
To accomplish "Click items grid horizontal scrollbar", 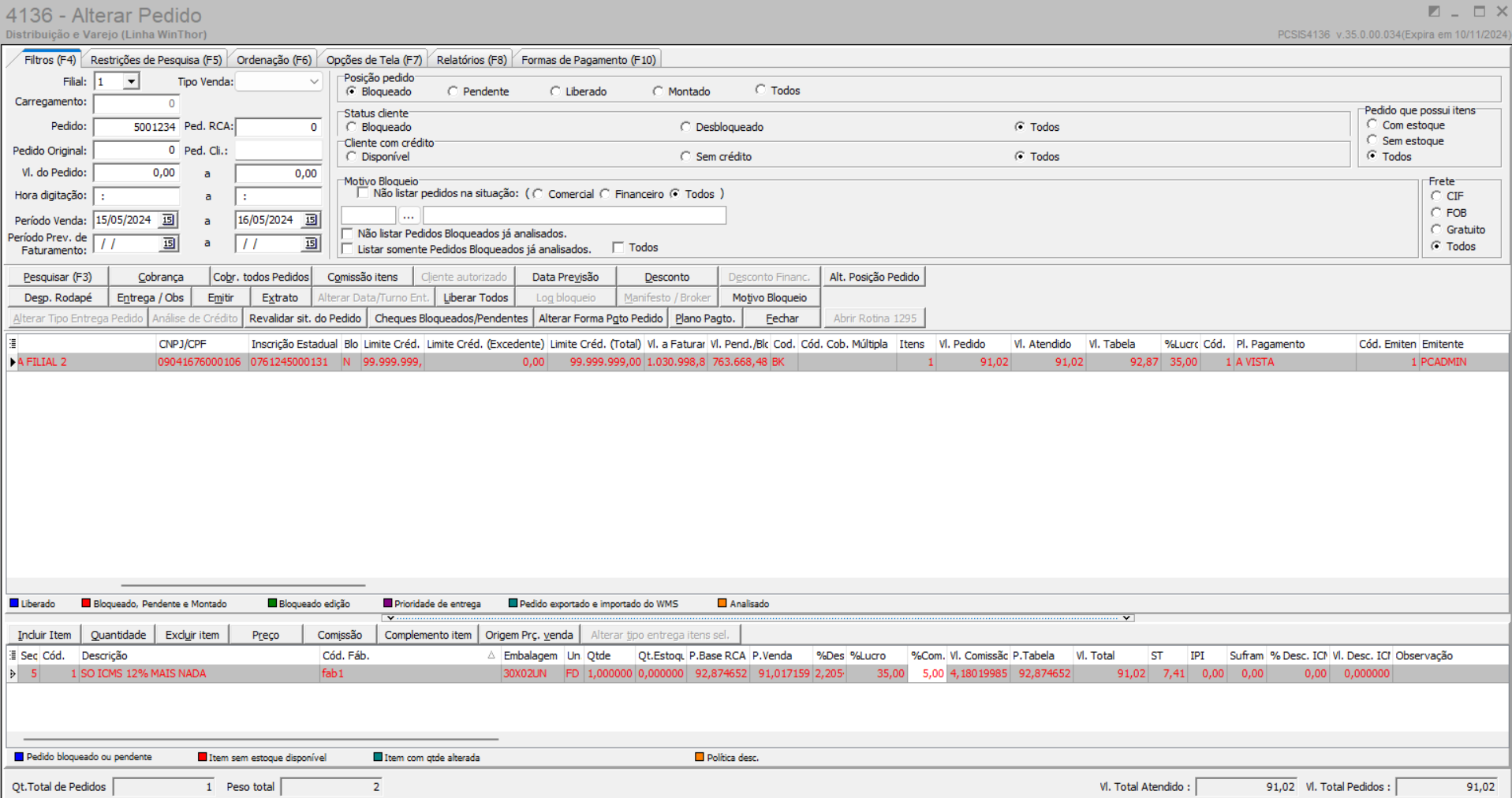I will pos(261,739).
